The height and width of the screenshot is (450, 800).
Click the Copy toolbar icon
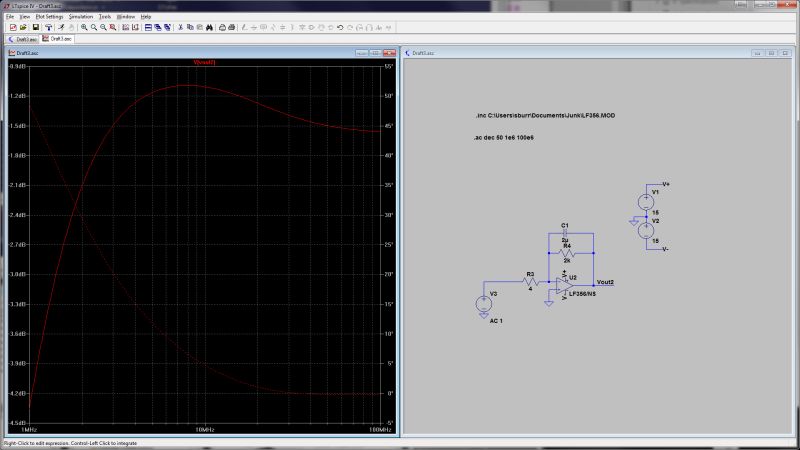tap(190, 27)
